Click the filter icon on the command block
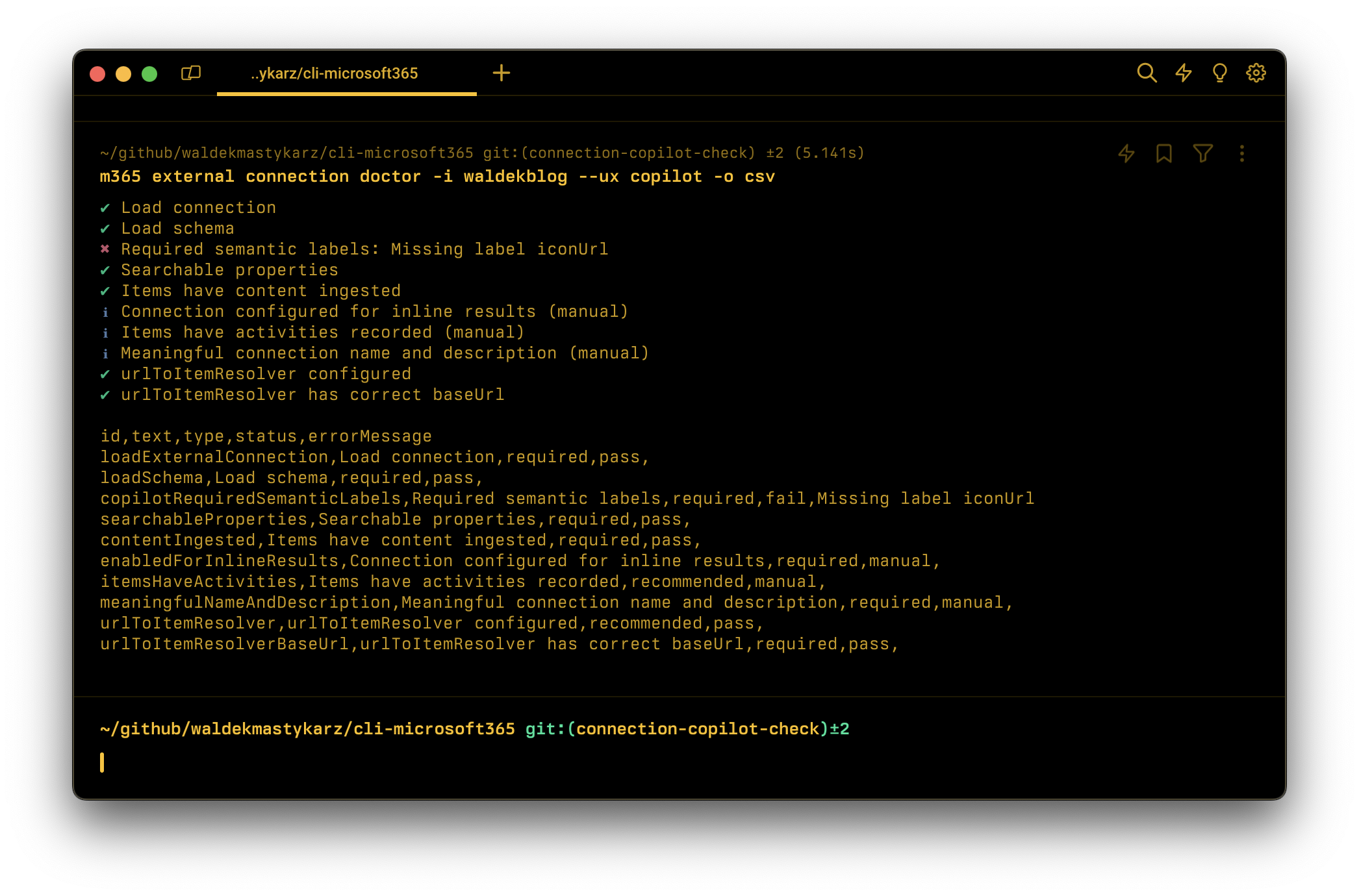The image size is (1359, 896). click(x=1202, y=153)
